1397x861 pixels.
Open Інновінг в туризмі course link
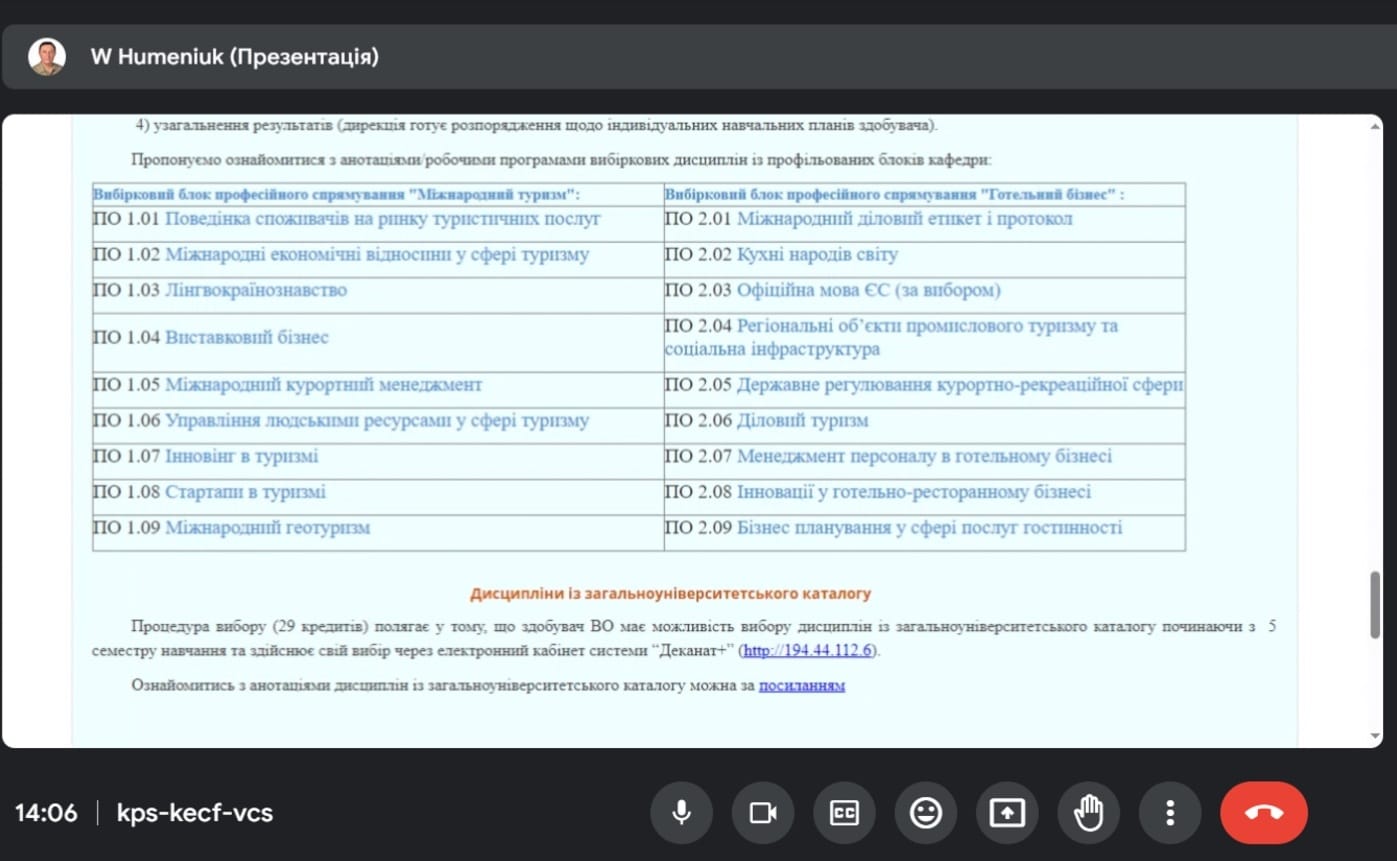pyautogui.click(x=241, y=456)
